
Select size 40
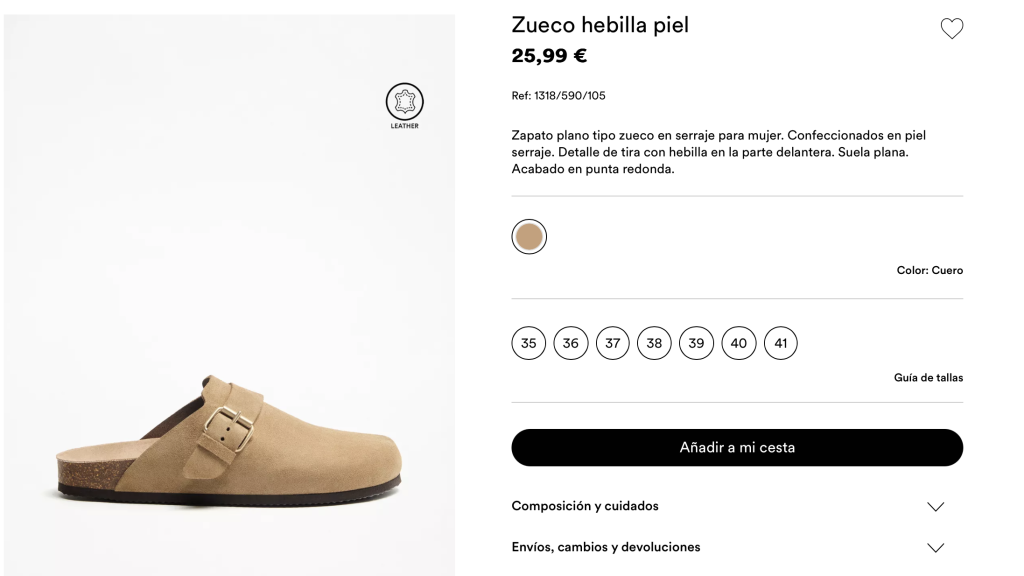[738, 343]
